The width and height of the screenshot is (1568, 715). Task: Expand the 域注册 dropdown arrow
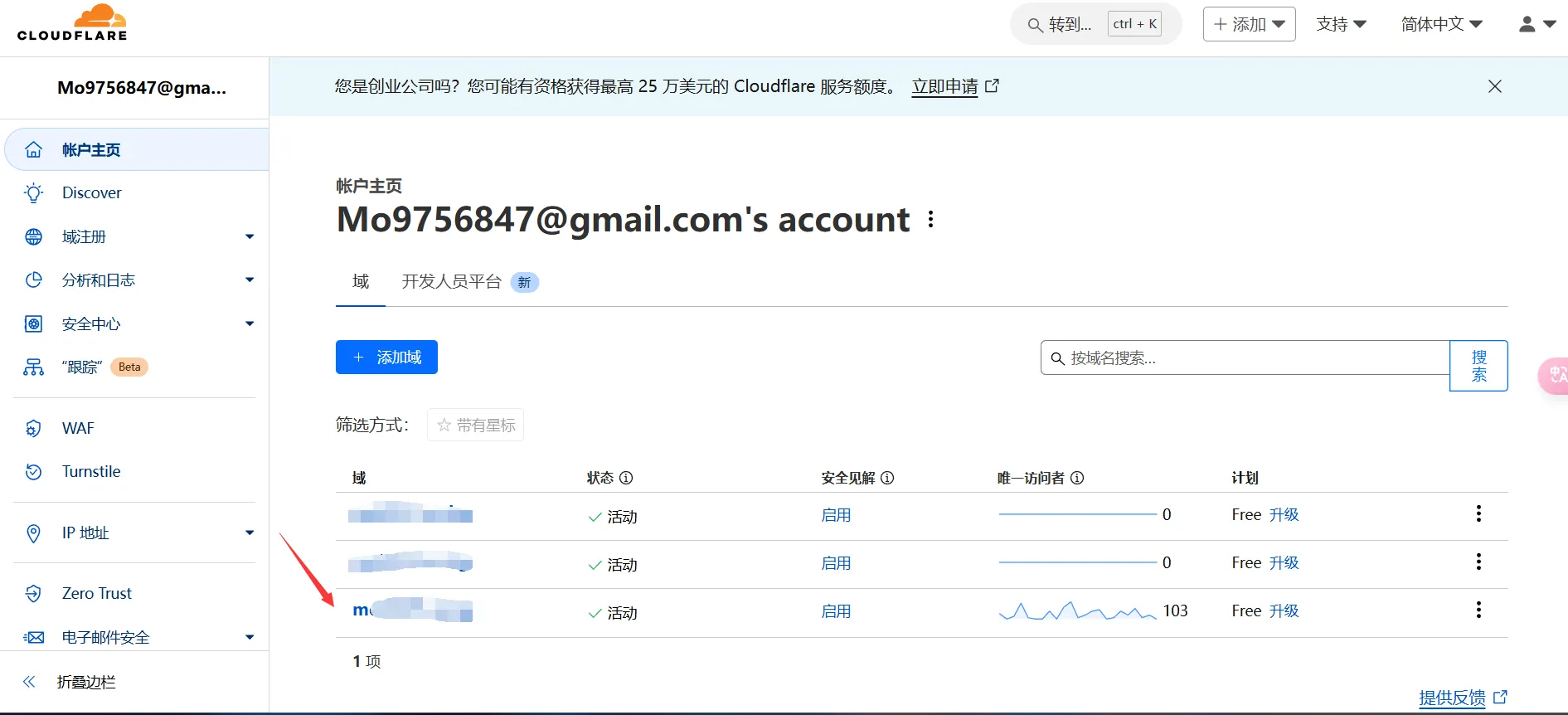pyautogui.click(x=250, y=236)
